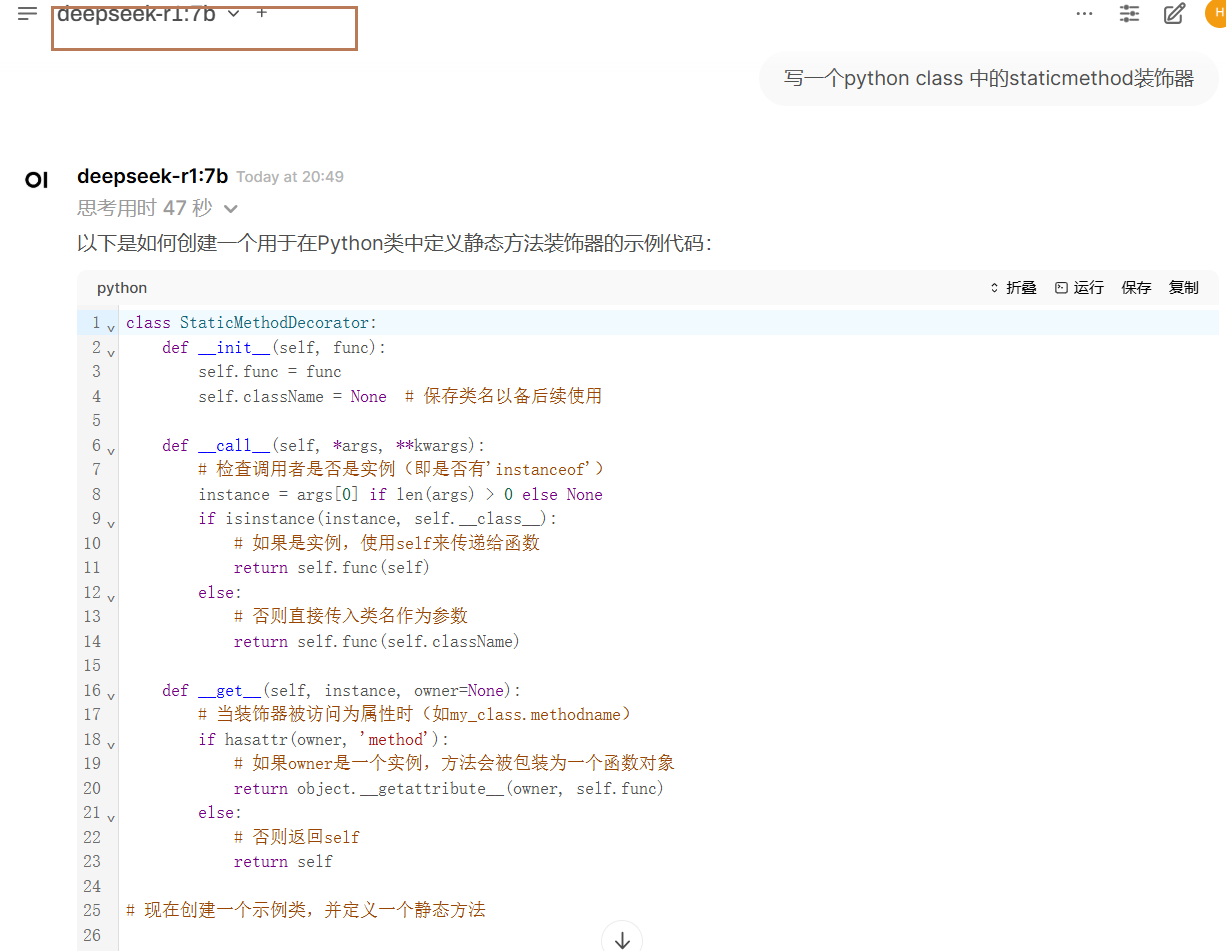Click the OI model avatar logo

pos(37,180)
